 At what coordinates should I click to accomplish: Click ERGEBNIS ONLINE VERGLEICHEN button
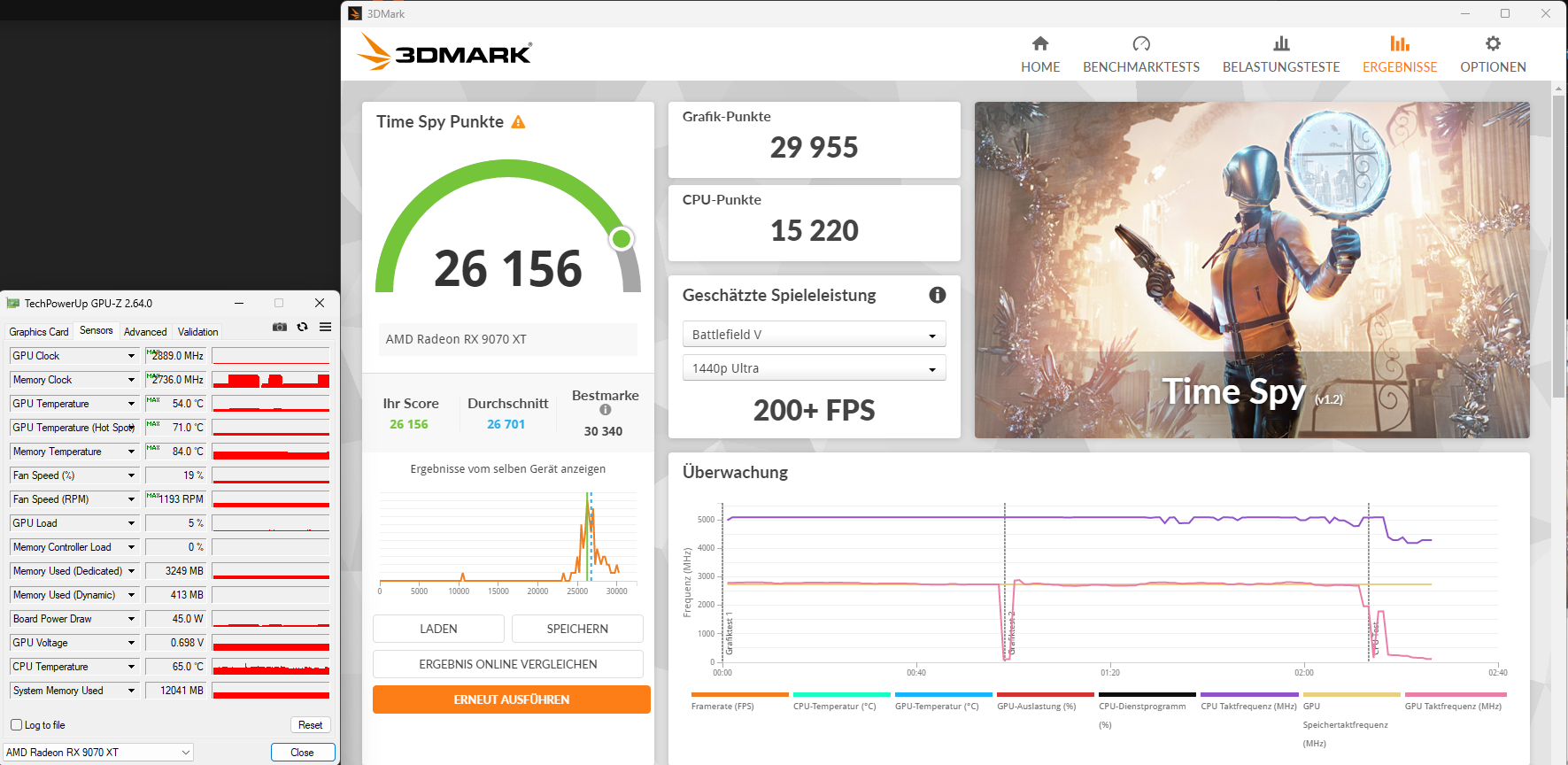[x=508, y=664]
